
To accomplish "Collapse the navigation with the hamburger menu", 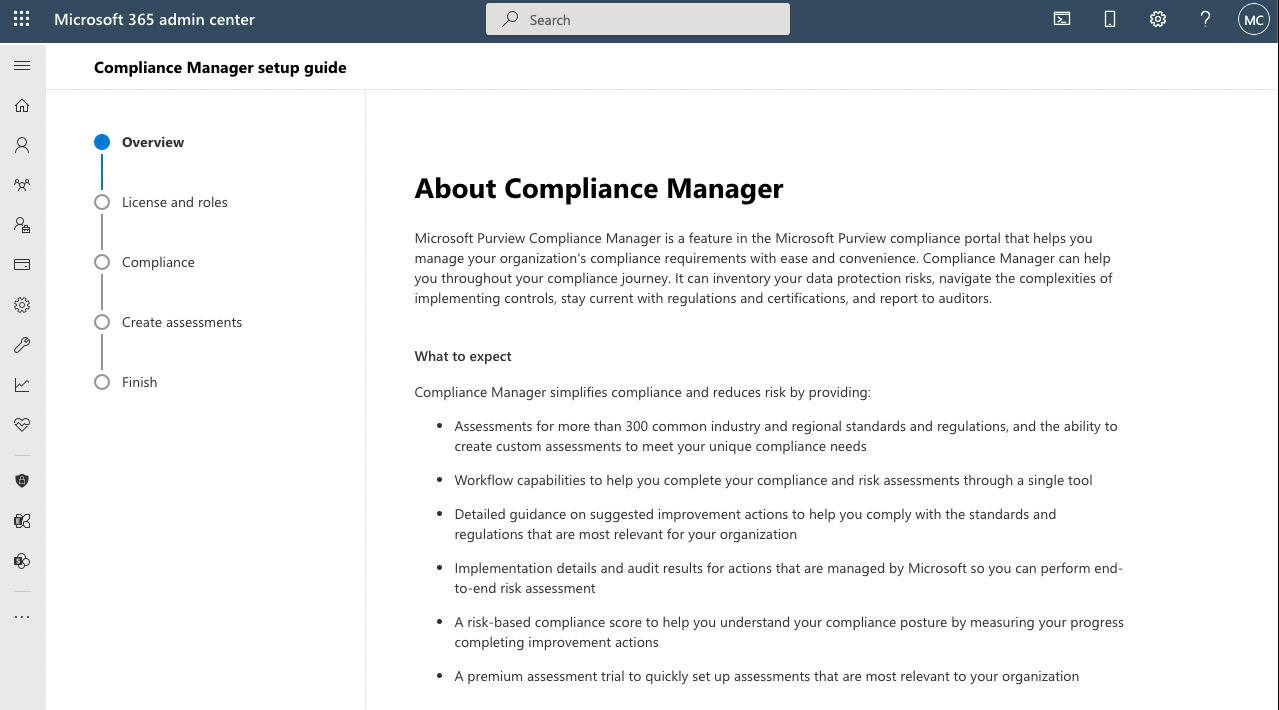I will pos(21,66).
